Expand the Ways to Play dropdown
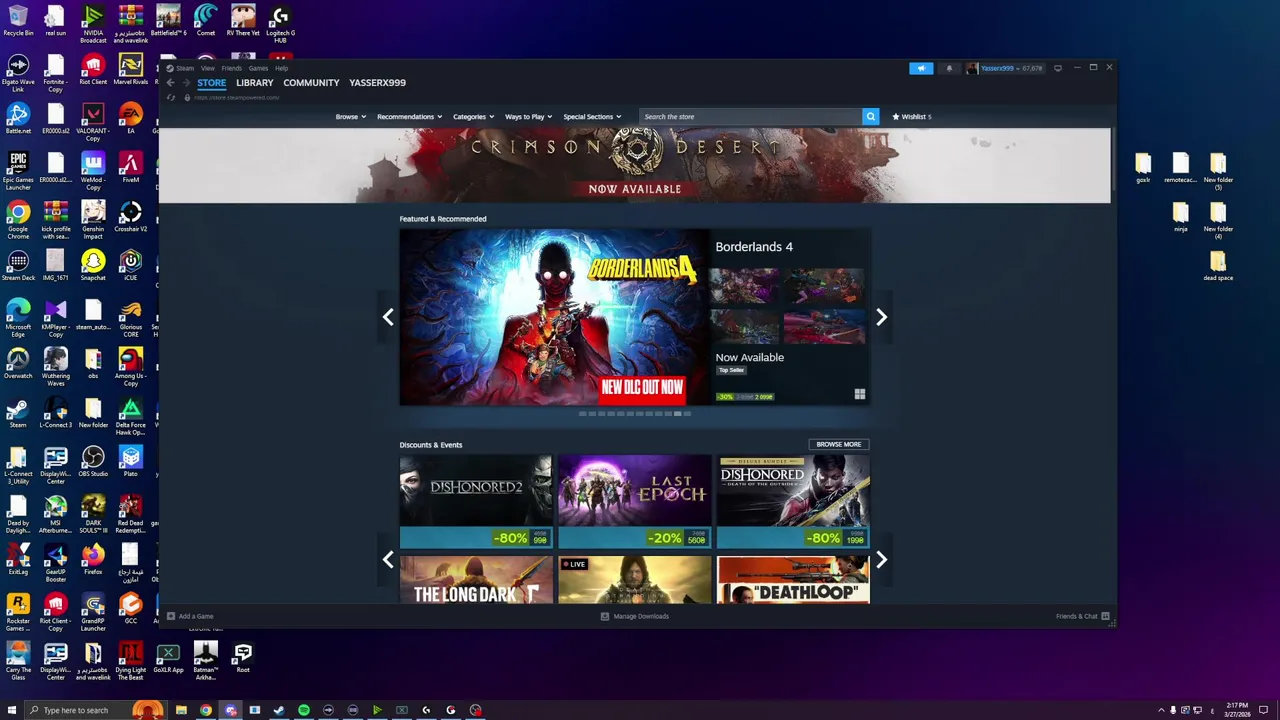The image size is (1280, 720). click(528, 117)
